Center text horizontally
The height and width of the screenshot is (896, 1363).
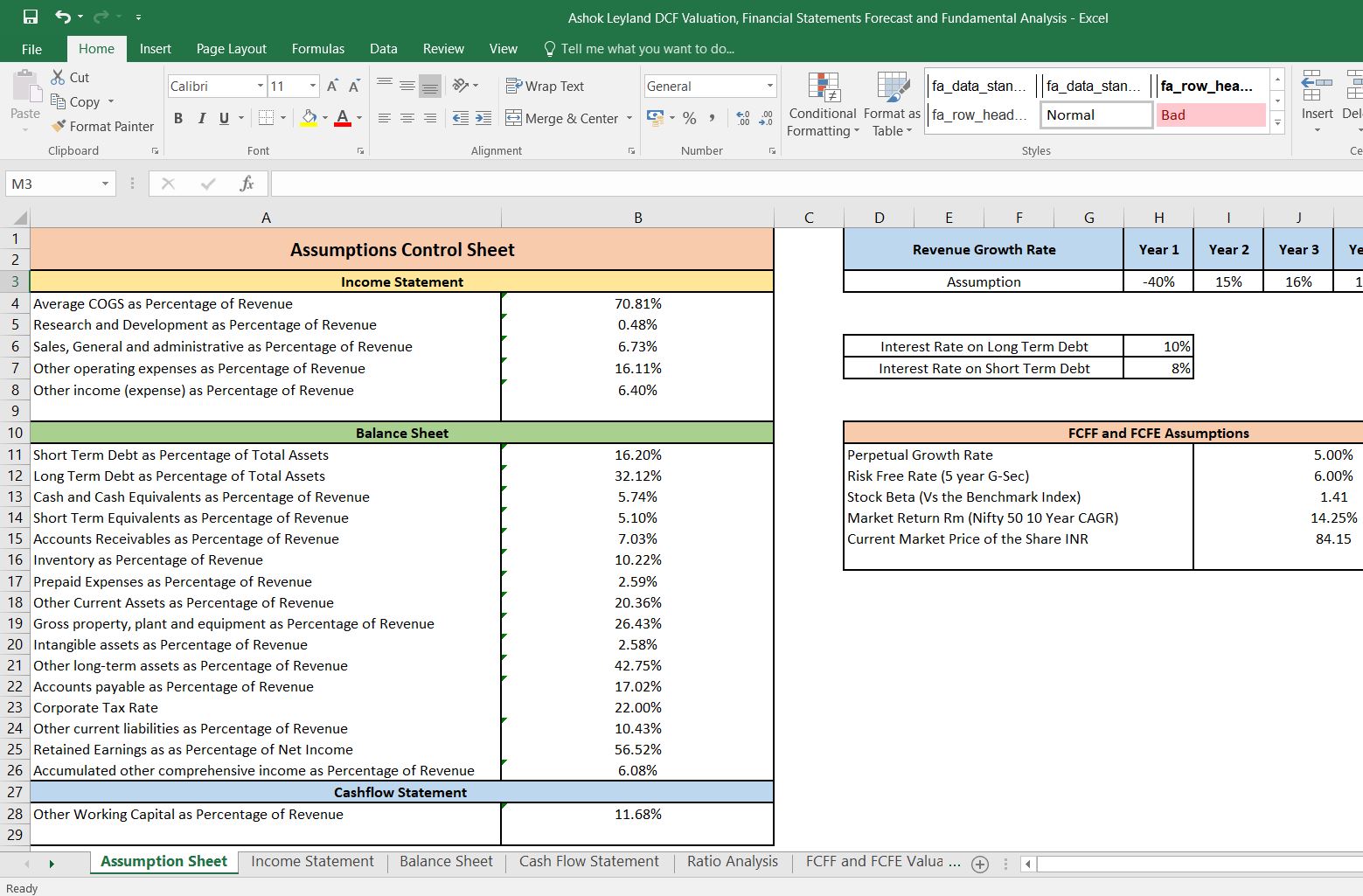point(407,118)
